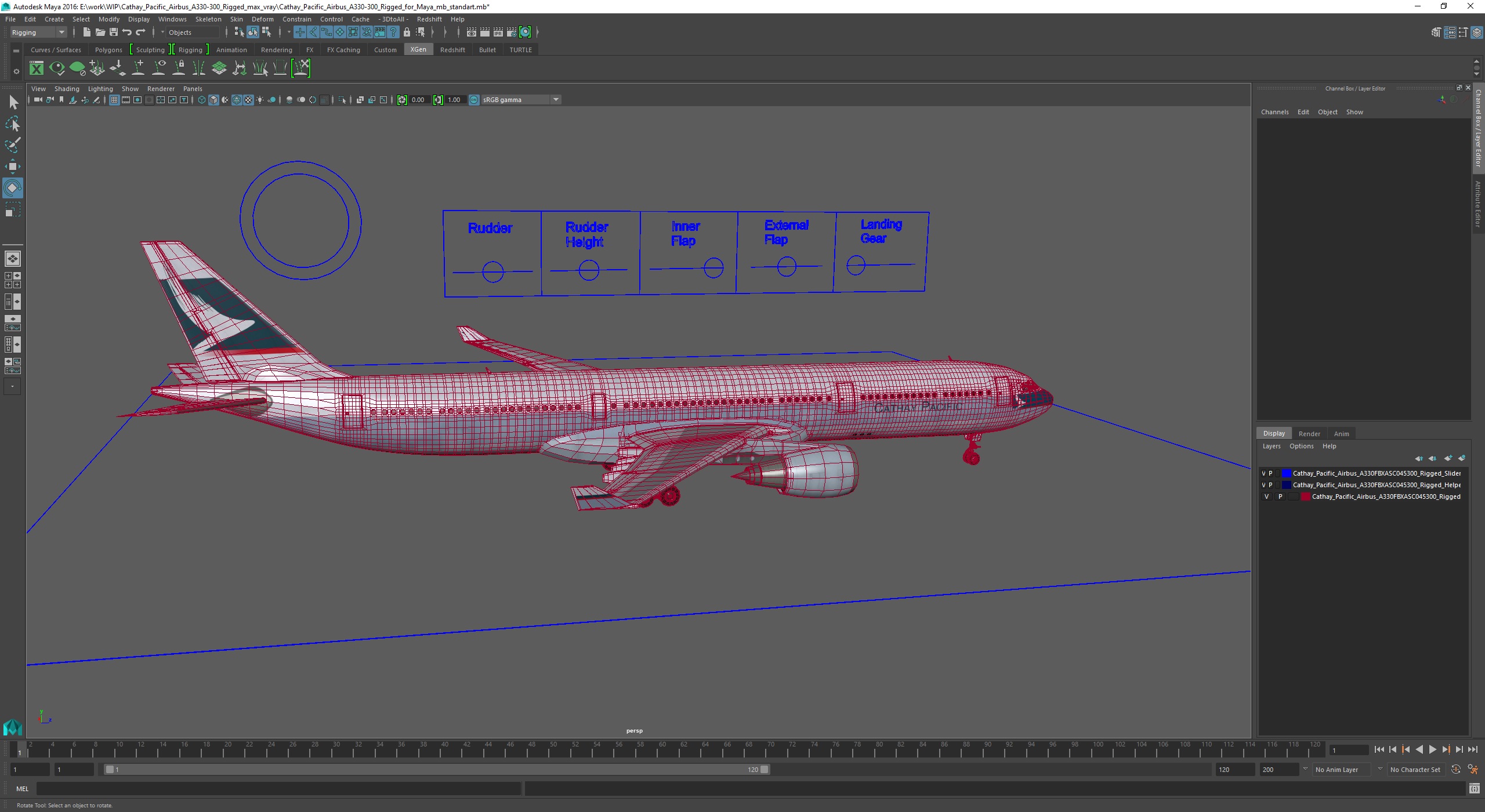This screenshot has height=812, width=1485.
Task: Open animation preferences icon
Action: 1472,770
